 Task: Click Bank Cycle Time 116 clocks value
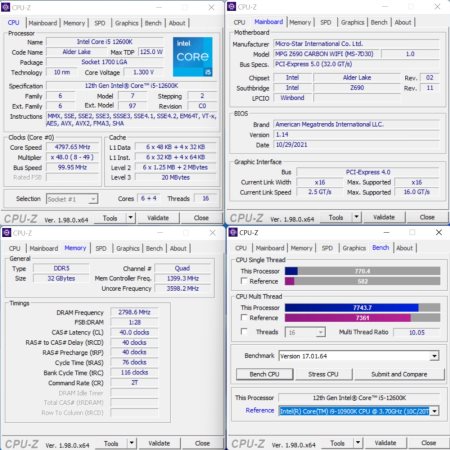134,372
